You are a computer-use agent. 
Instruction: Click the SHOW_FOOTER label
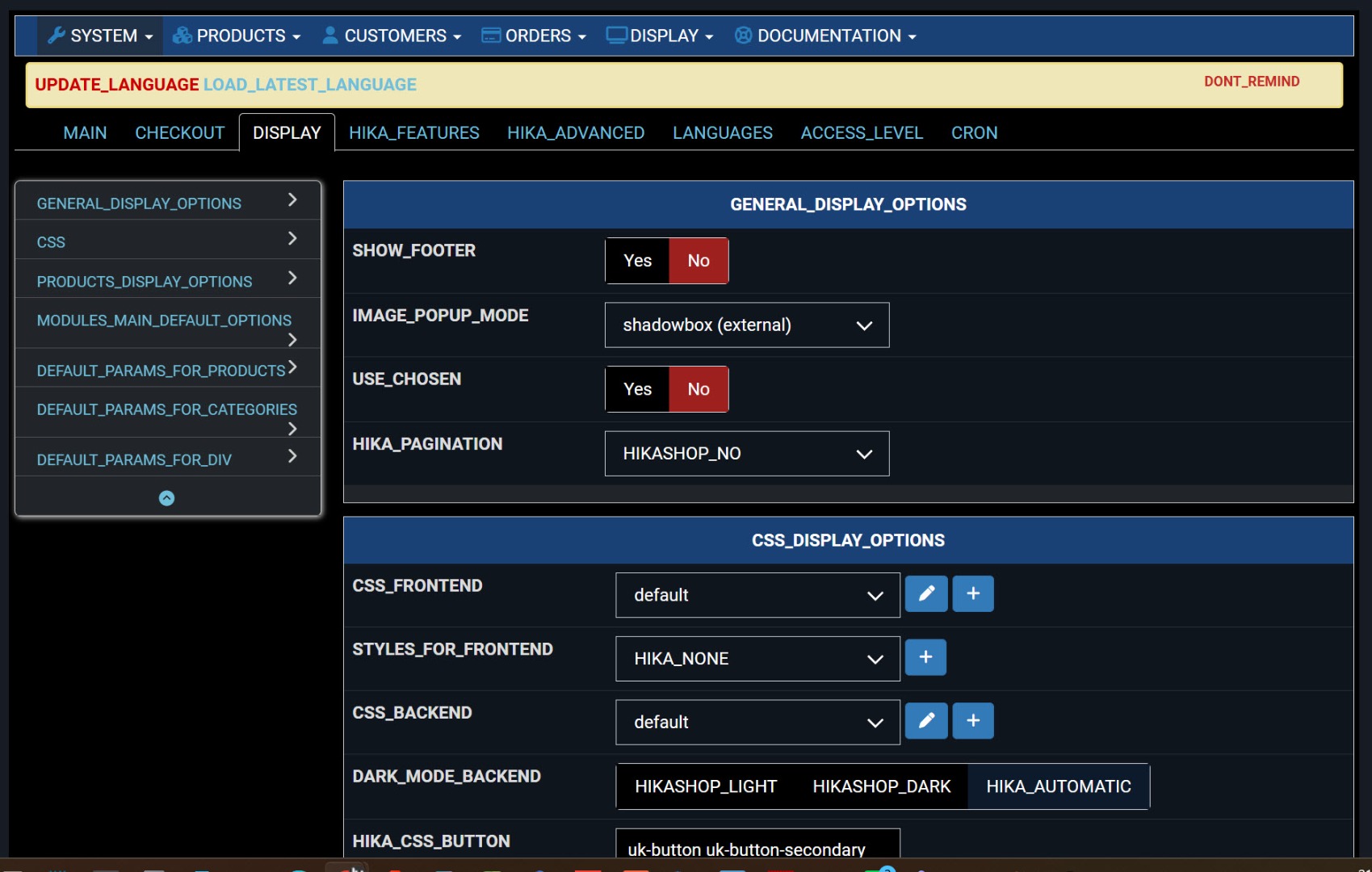tap(414, 251)
